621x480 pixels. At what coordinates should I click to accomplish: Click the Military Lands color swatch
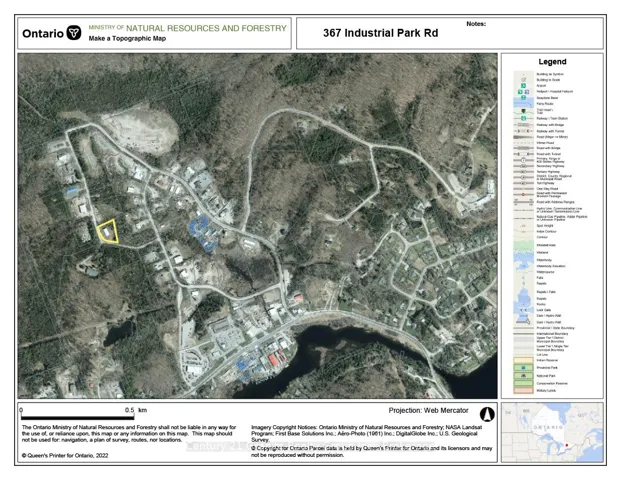[x=522, y=392]
